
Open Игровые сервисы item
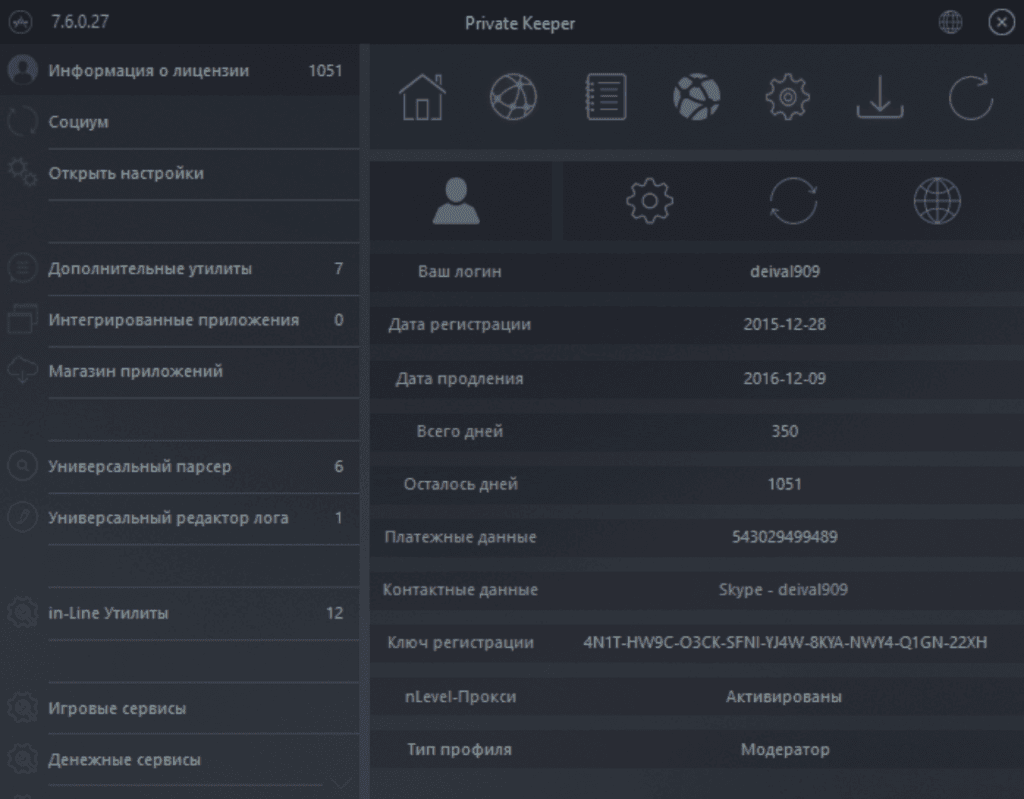click(x=180, y=708)
